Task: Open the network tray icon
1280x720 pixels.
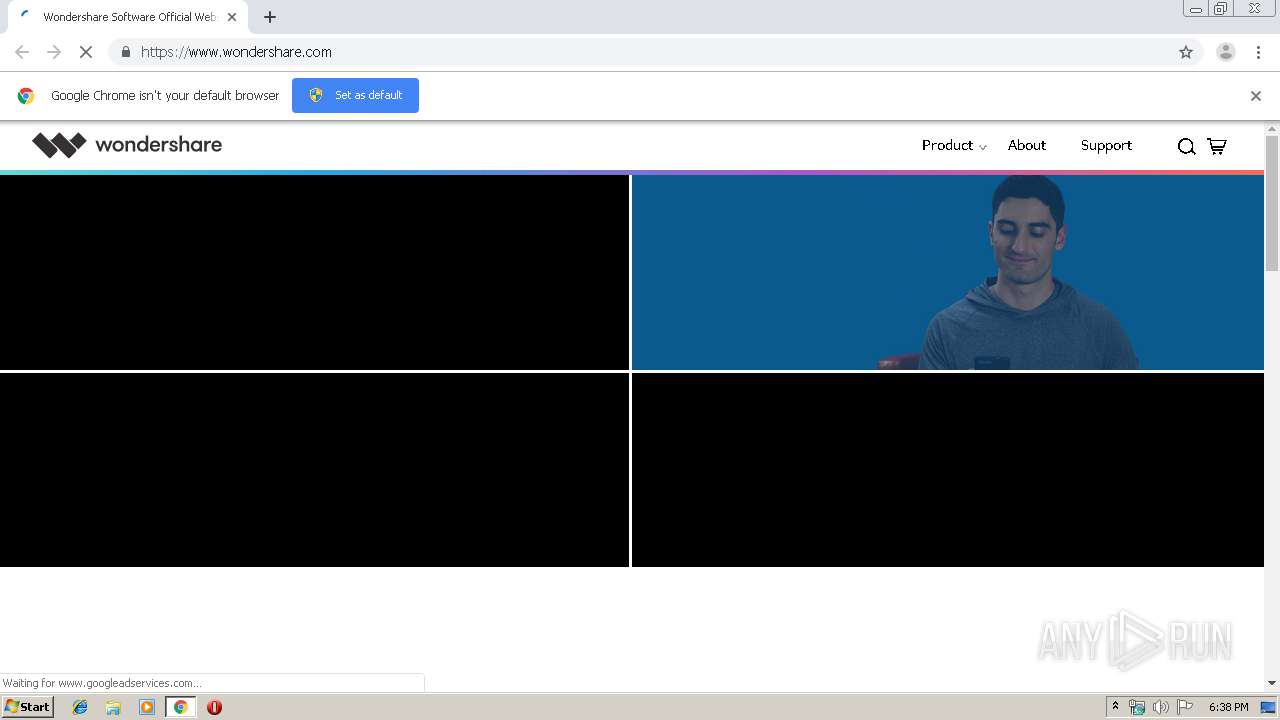Action: click(x=1137, y=707)
